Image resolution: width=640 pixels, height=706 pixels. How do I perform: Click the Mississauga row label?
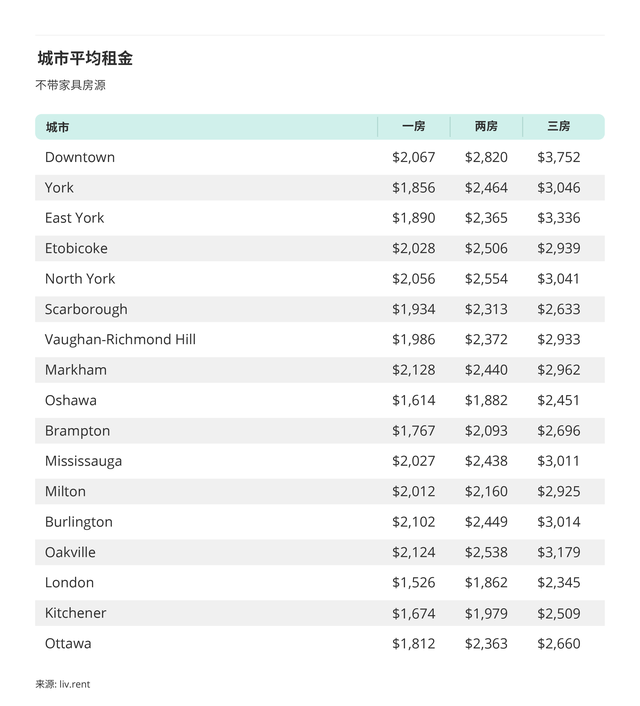[x=83, y=461]
